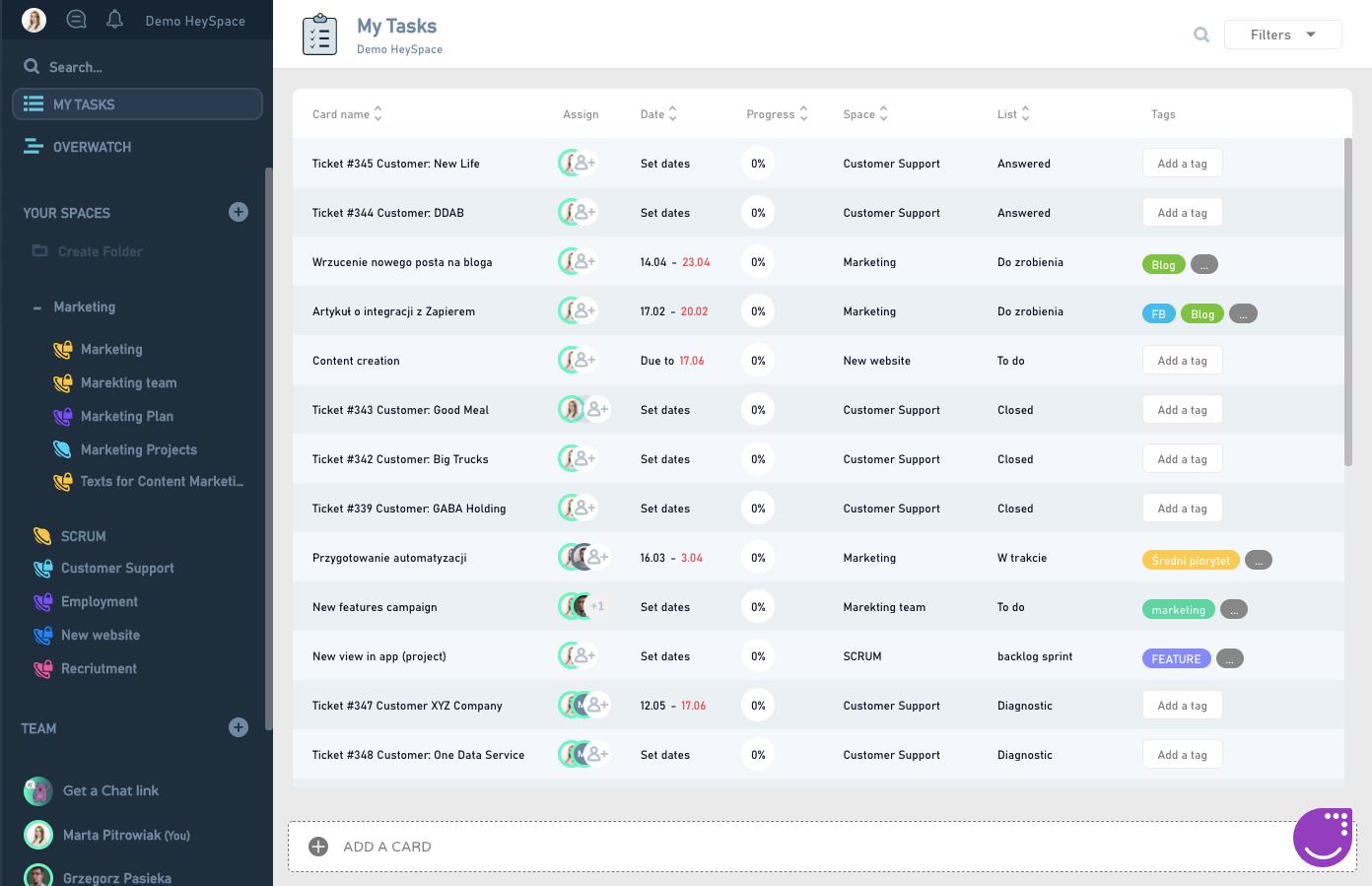This screenshot has width=1372, height=886.
Task: Open the notifications bell icon
Action: [114, 20]
